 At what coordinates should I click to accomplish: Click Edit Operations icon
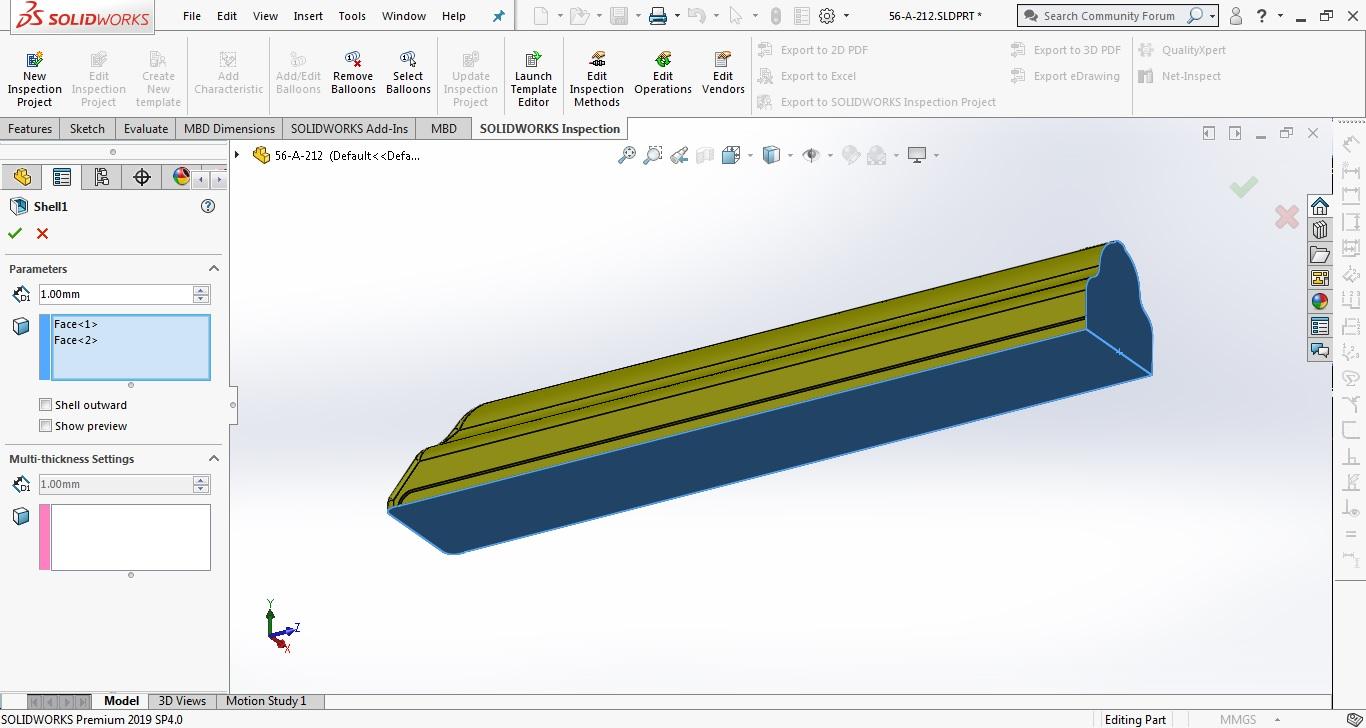[x=662, y=75]
